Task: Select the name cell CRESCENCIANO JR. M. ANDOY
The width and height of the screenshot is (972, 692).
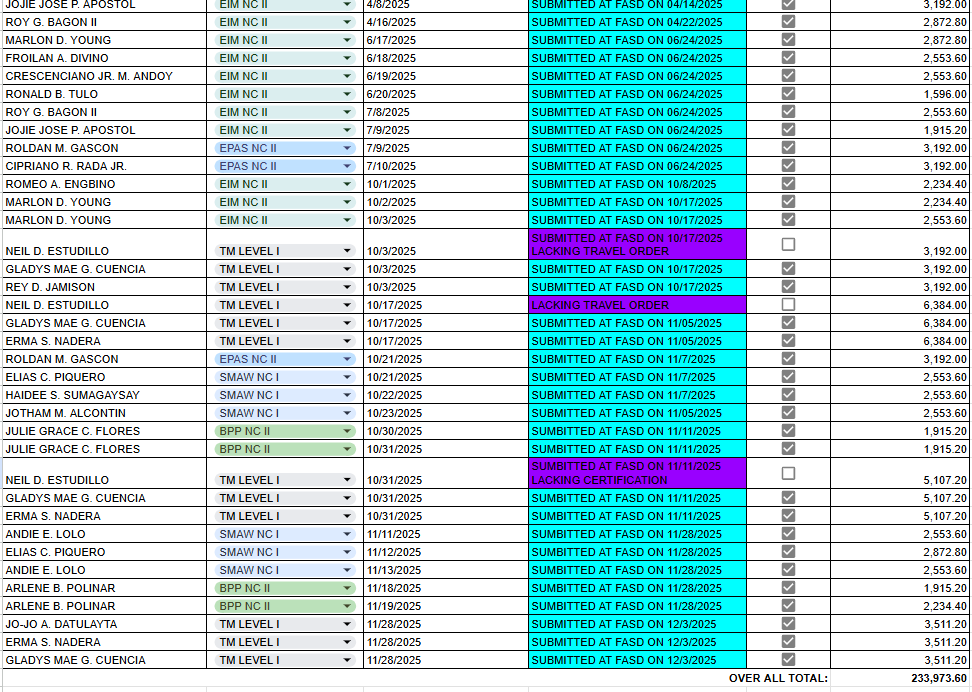Action: 105,76
